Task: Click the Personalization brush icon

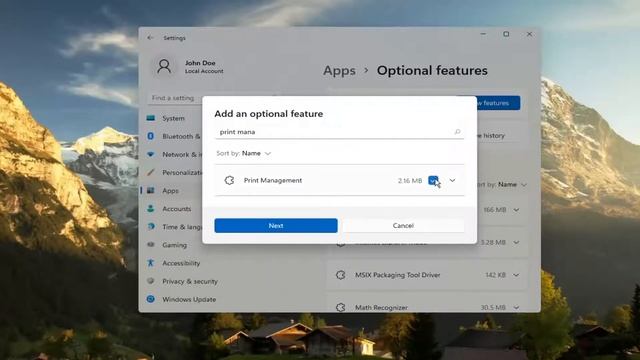Action: 151,172
